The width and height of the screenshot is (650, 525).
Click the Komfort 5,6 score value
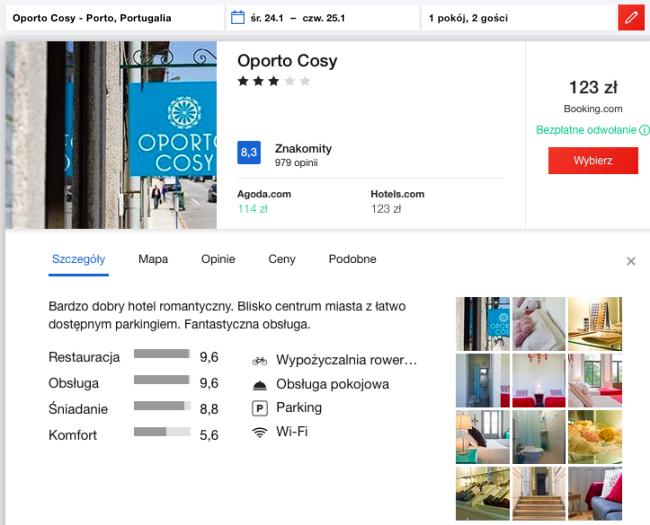pyautogui.click(x=209, y=435)
